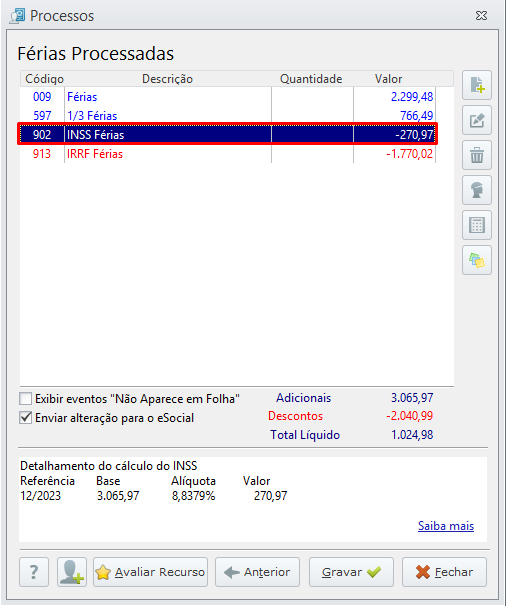The width and height of the screenshot is (506, 606).
Task: Select the 913 IRRF Férias row
Action: pos(228,154)
